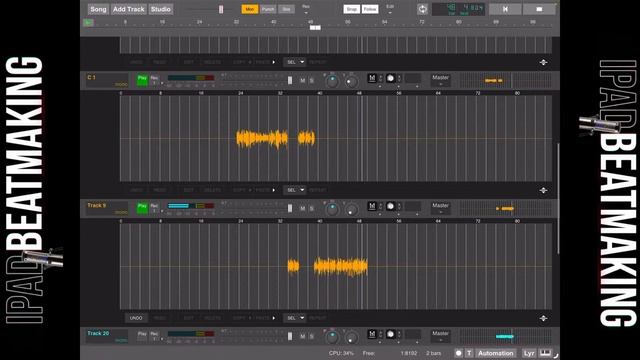This screenshot has width=640, height=360.
Task: Click the green start flag on the timeline
Action: pos(88,23)
